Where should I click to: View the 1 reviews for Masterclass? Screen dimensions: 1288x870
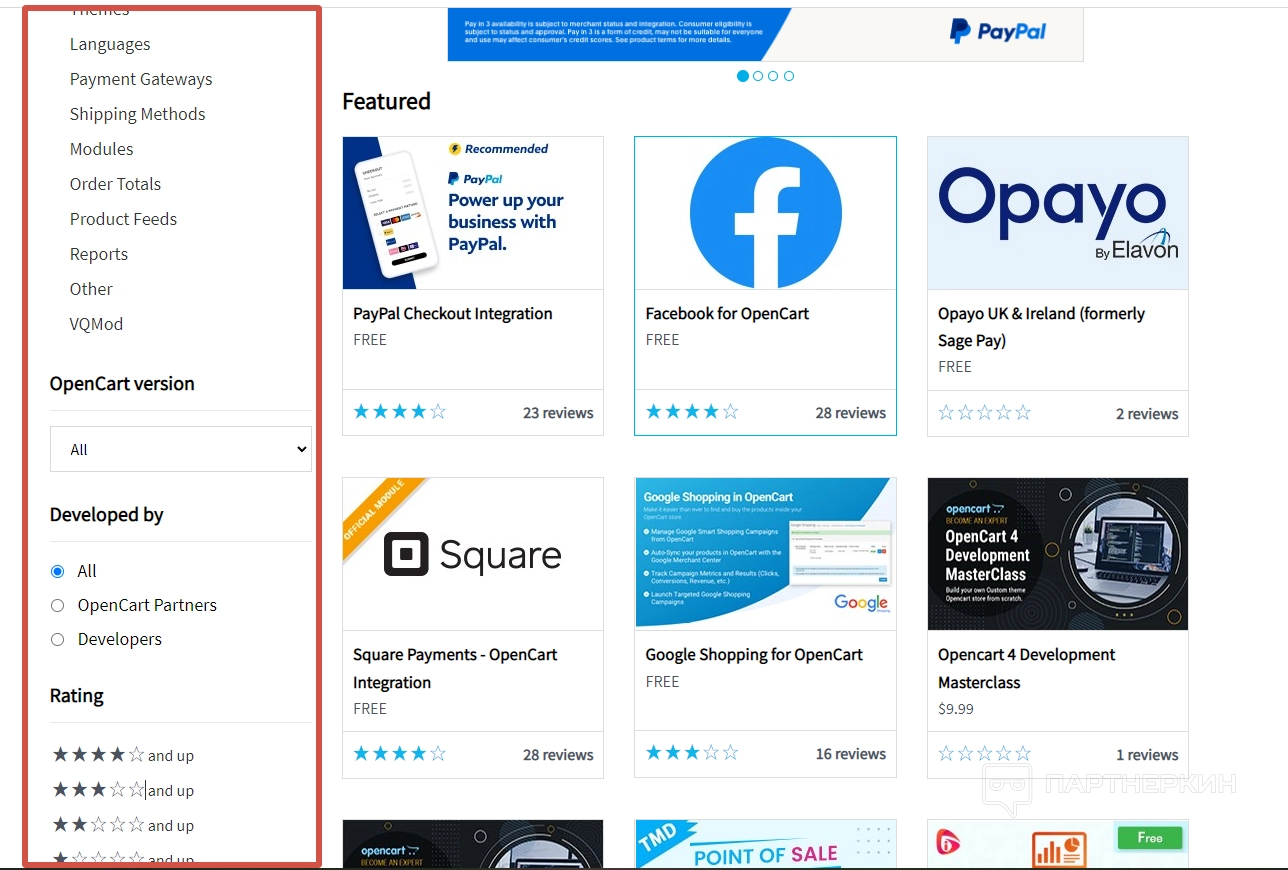pos(1147,755)
